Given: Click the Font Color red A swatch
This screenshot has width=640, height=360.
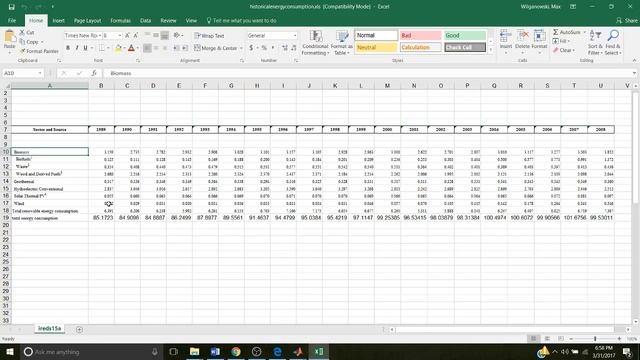Looking at the screenshot, I should coord(131,48).
